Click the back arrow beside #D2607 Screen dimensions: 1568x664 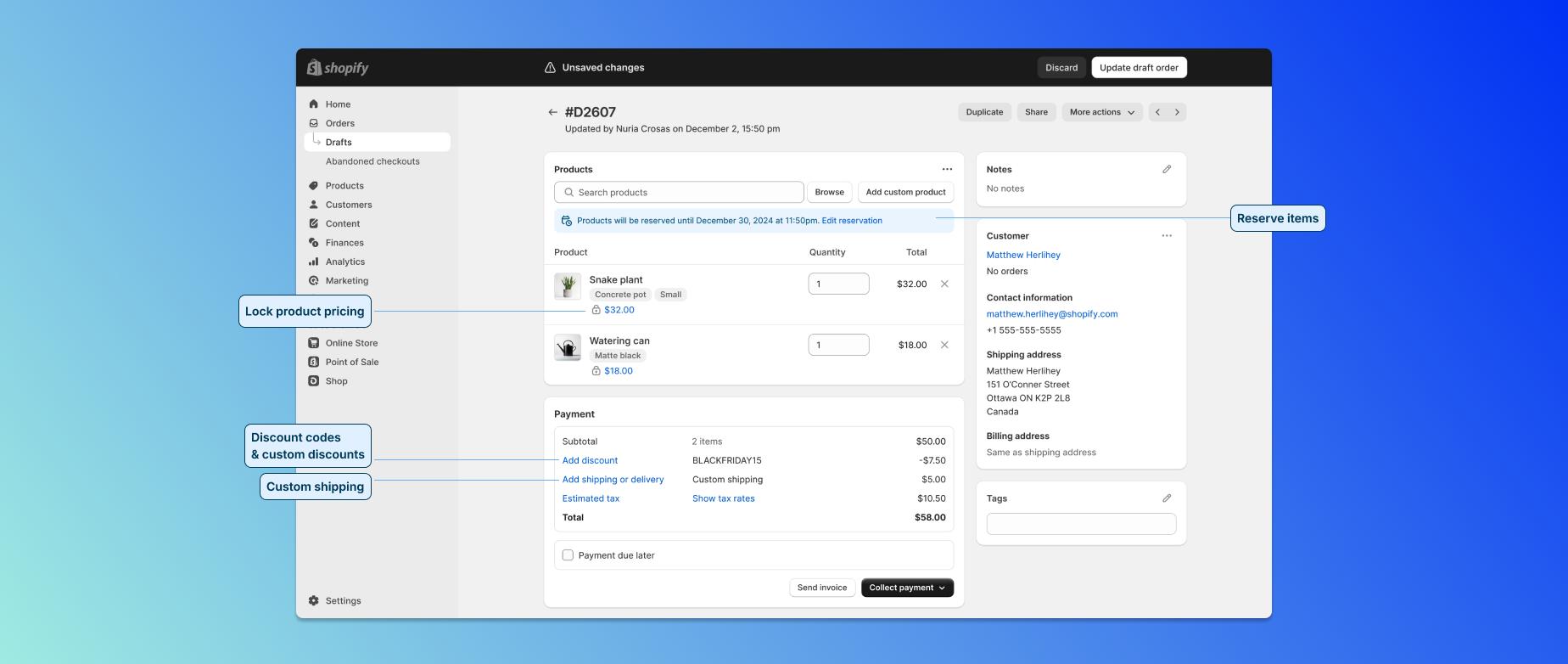click(x=552, y=112)
